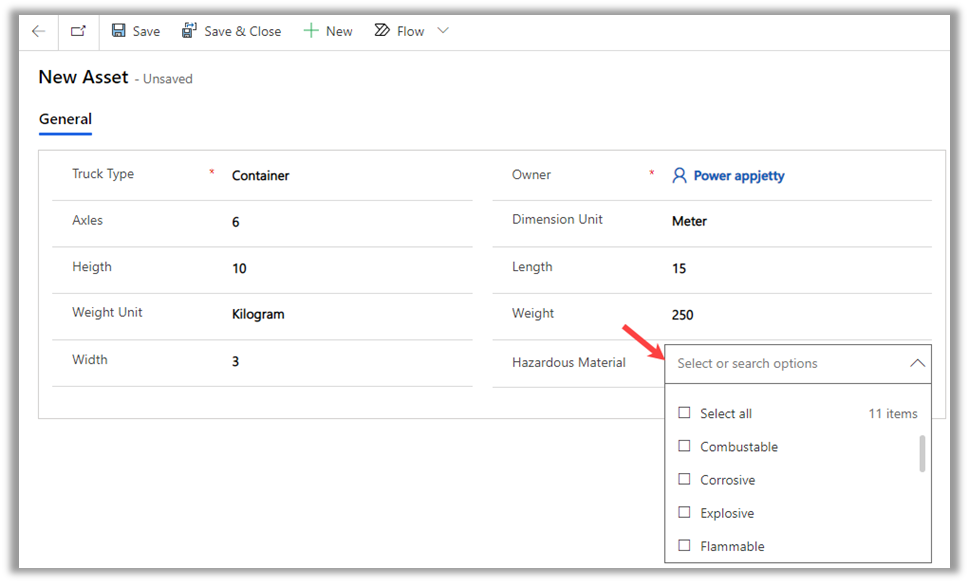The image size is (969, 583).
Task: Tick the Select all checkbox
Action: point(685,413)
